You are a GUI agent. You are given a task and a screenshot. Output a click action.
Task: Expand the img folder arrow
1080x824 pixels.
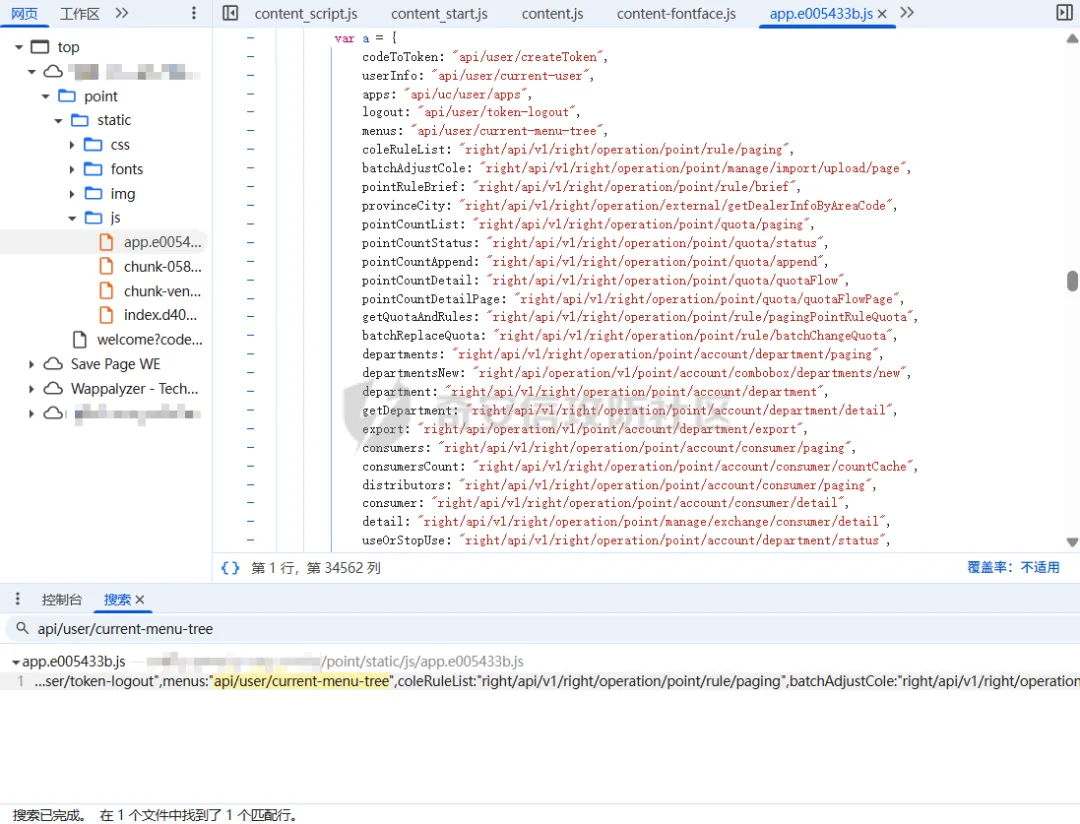pos(72,194)
